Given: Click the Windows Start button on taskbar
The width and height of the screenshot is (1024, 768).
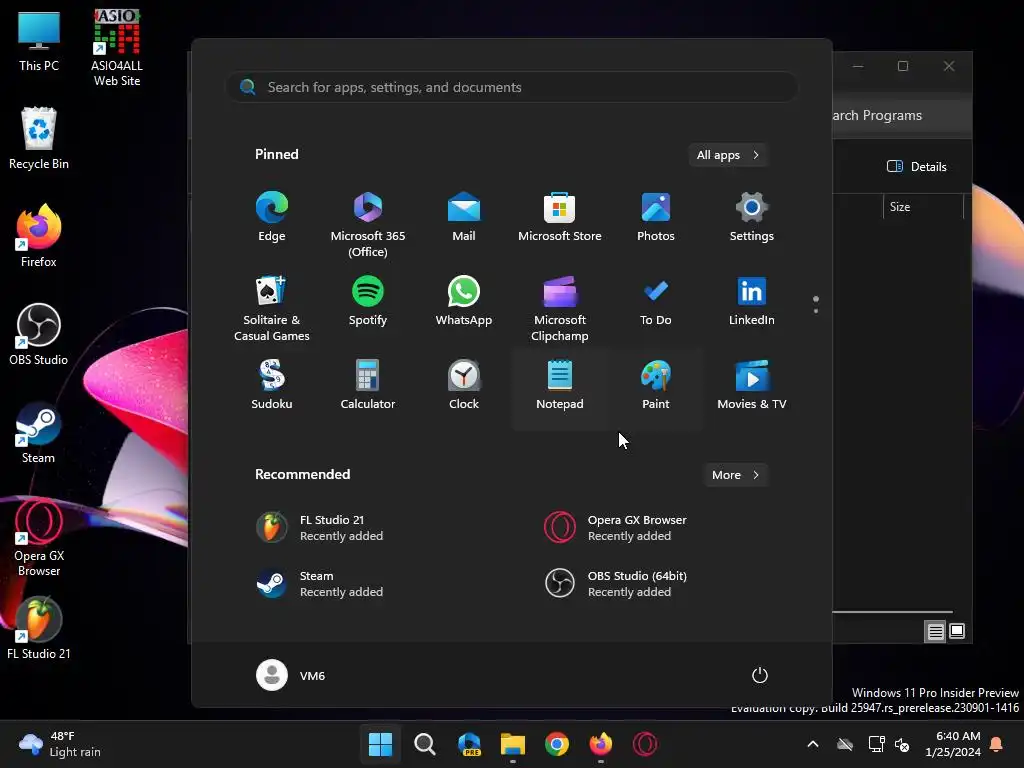Looking at the screenshot, I should [381, 744].
